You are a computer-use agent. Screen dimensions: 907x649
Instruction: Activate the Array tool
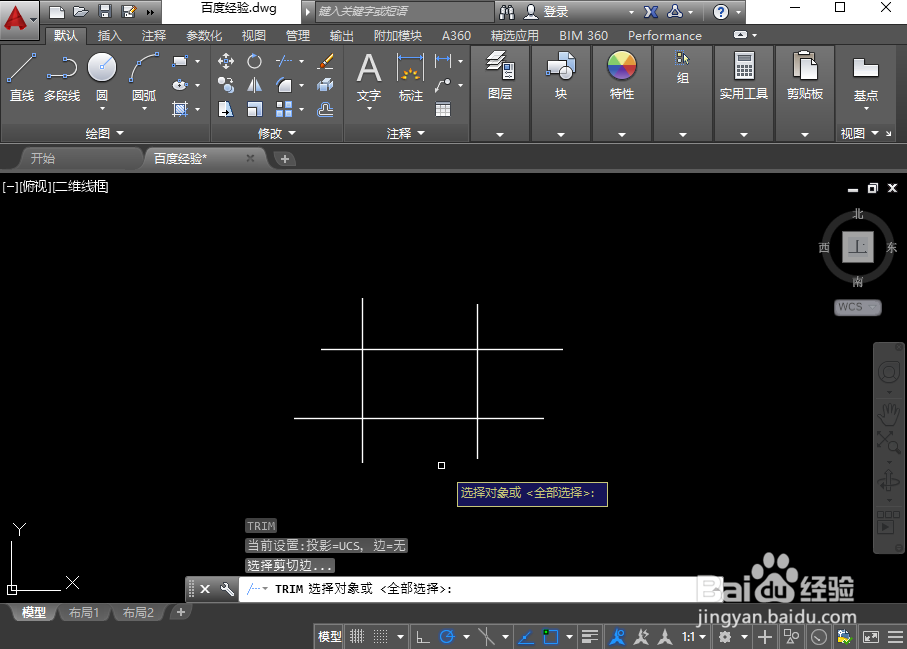(x=284, y=109)
